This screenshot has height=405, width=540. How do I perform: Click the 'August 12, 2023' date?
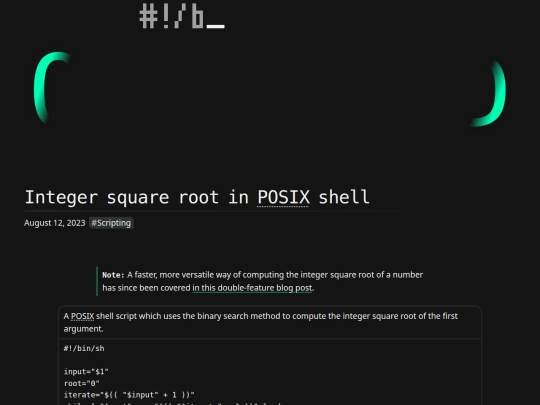55,223
